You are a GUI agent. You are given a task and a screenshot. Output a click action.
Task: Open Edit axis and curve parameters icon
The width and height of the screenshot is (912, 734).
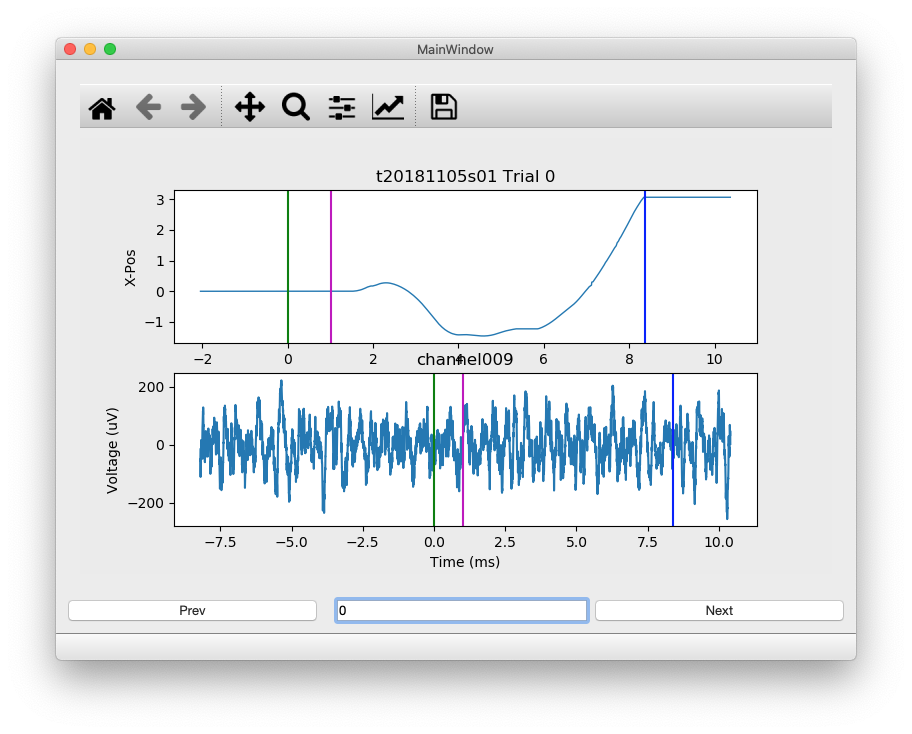click(x=387, y=108)
